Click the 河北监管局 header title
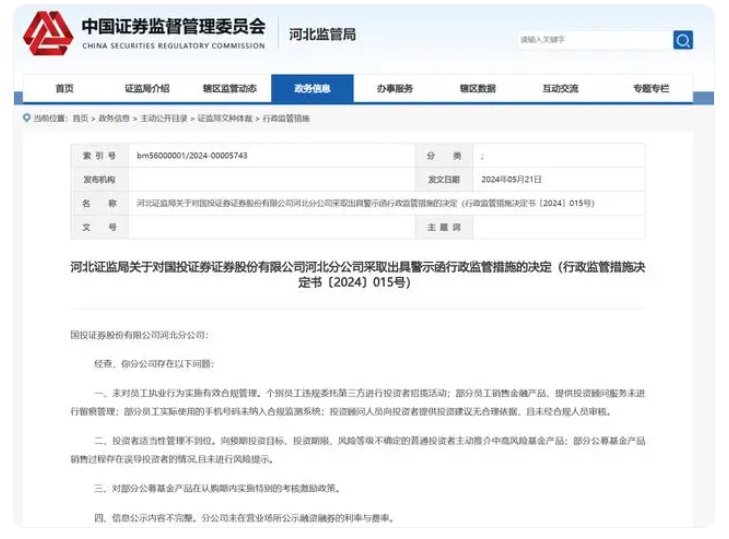This screenshot has height=539, width=729. [x=322, y=35]
